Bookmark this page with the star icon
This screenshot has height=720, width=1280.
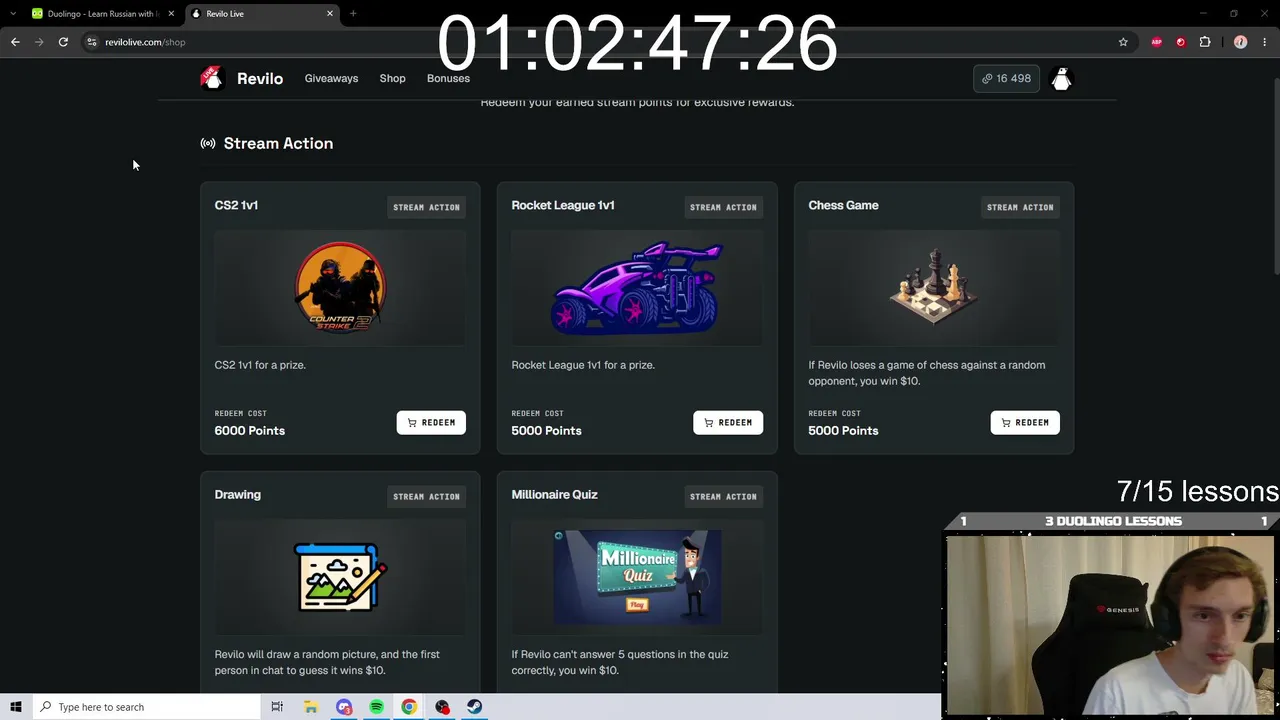[1123, 42]
